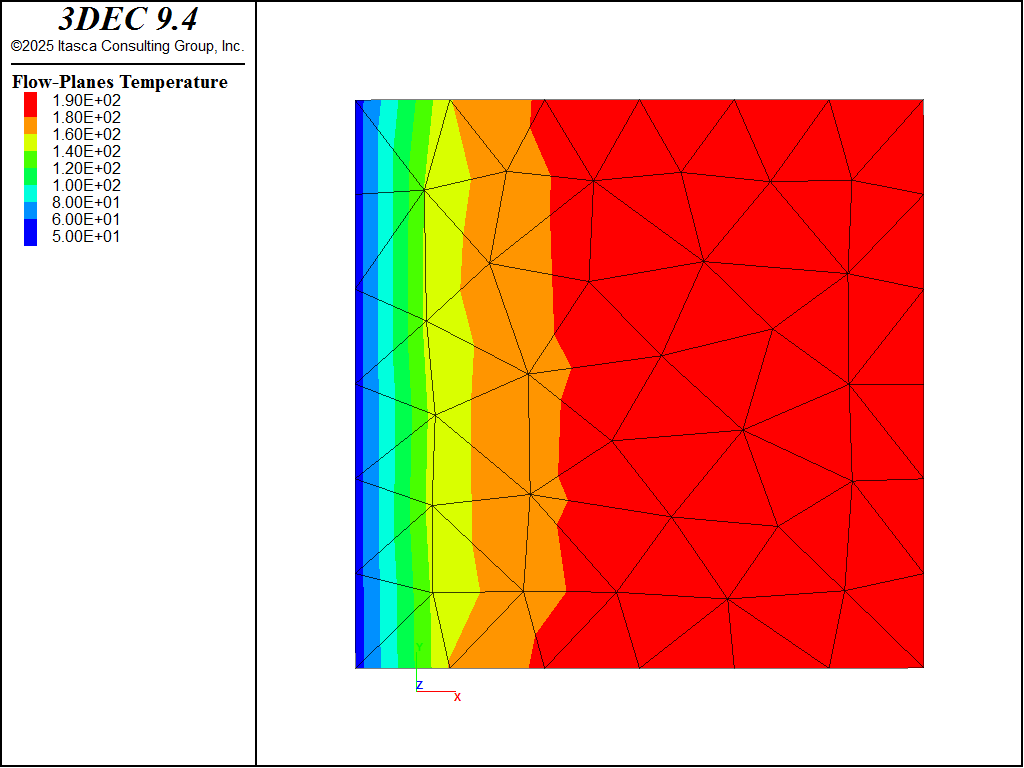Click the red 1.90E+02 legend swatch
This screenshot has width=1024, height=768.
[x=31, y=100]
